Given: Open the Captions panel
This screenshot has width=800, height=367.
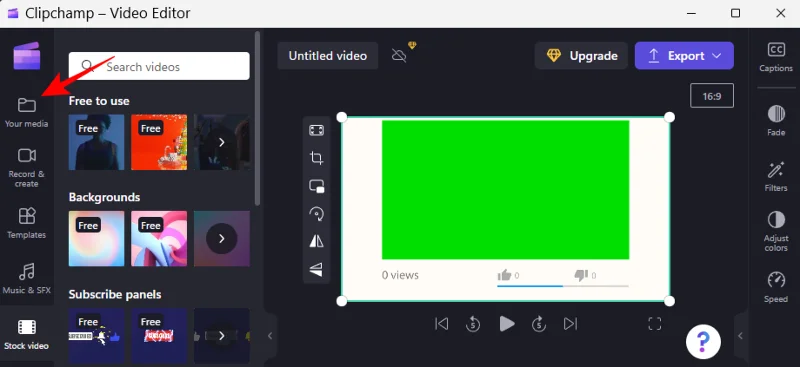Looking at the screenshot, I should click(x=776, y=57).
